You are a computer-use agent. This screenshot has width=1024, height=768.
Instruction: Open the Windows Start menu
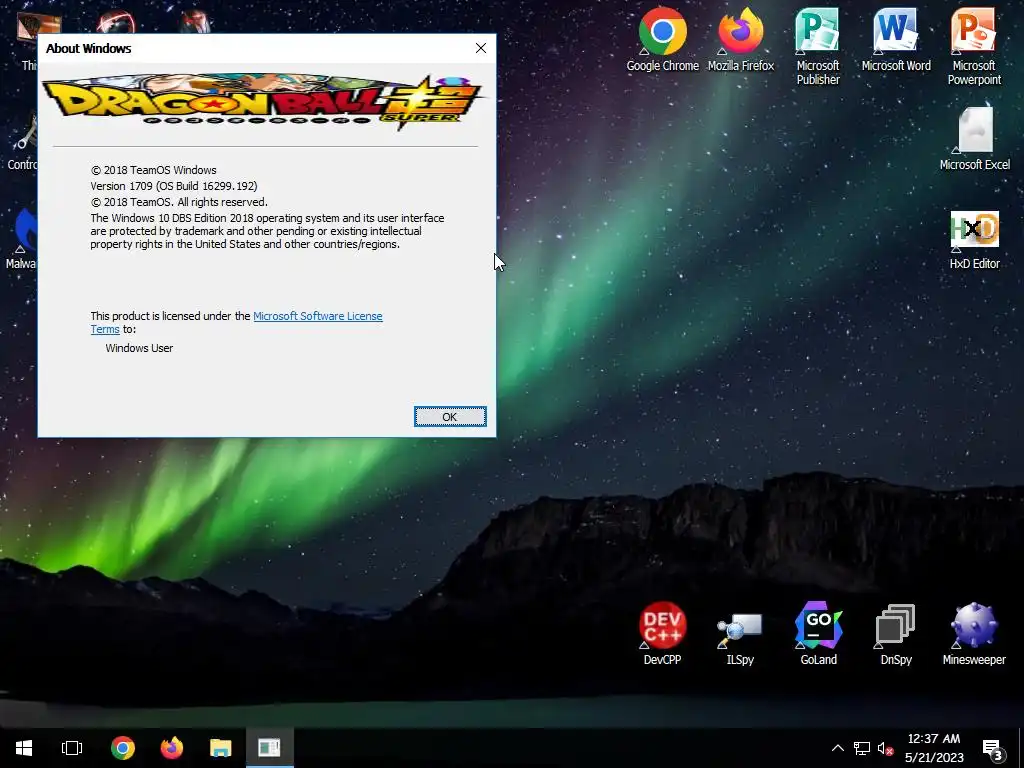point(24,748)
